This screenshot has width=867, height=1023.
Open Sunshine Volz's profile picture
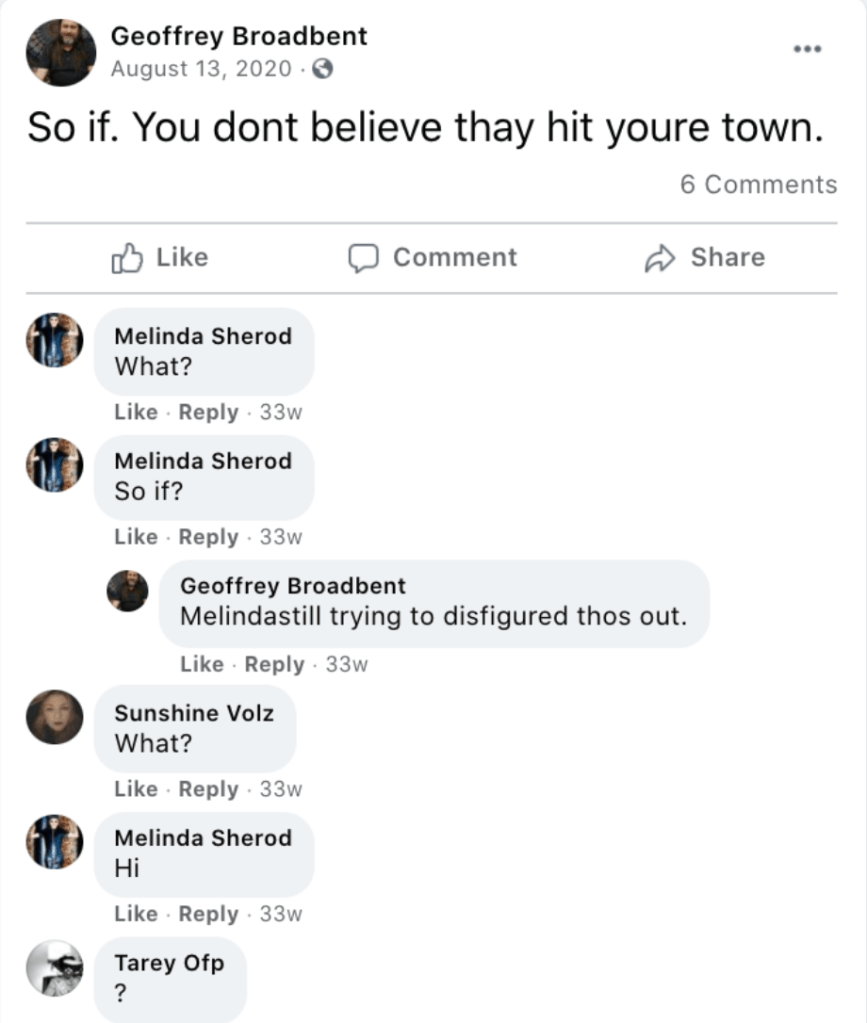tap(55, 717)
